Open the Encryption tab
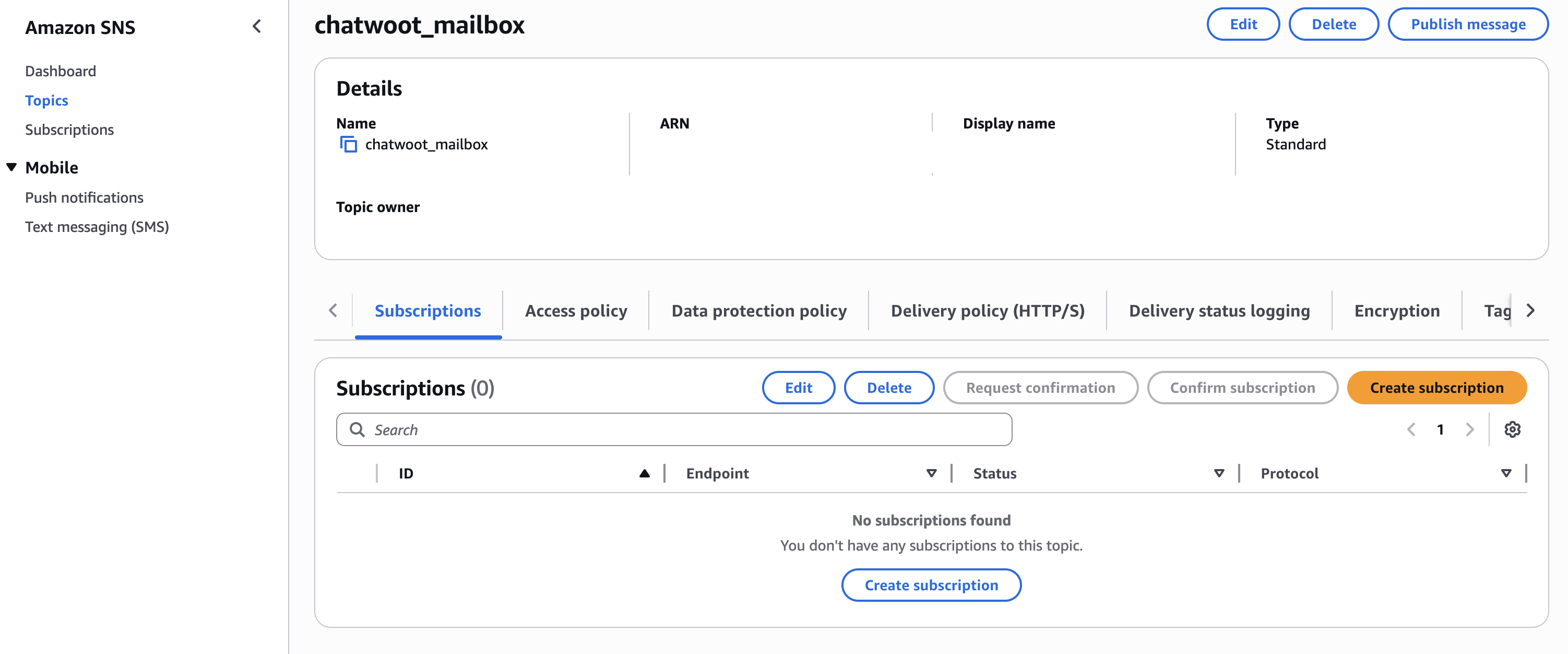 [x=1396, y=311]
